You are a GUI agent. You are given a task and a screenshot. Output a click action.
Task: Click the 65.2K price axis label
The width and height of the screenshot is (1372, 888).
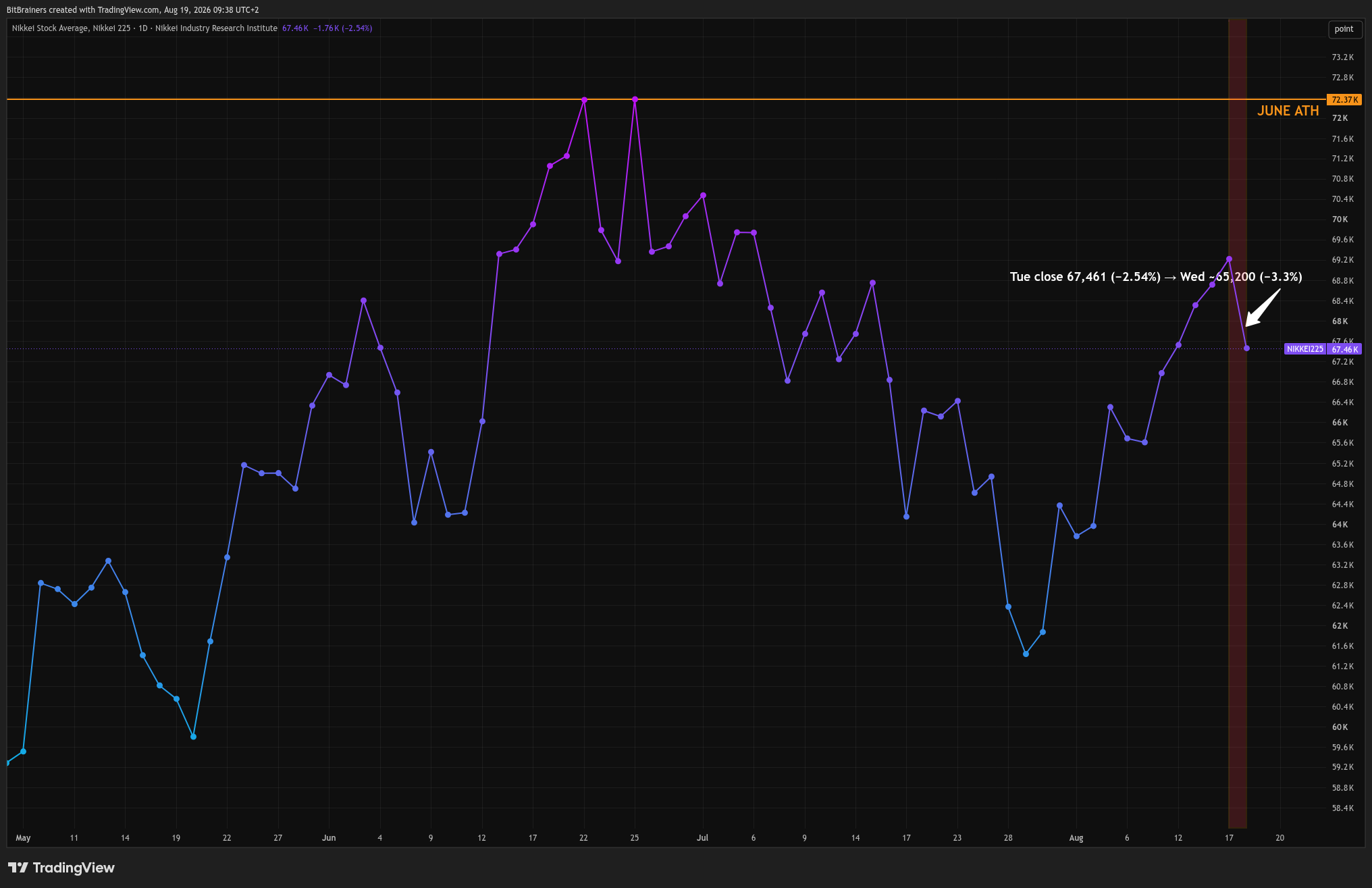click(x=1342, y=464)
